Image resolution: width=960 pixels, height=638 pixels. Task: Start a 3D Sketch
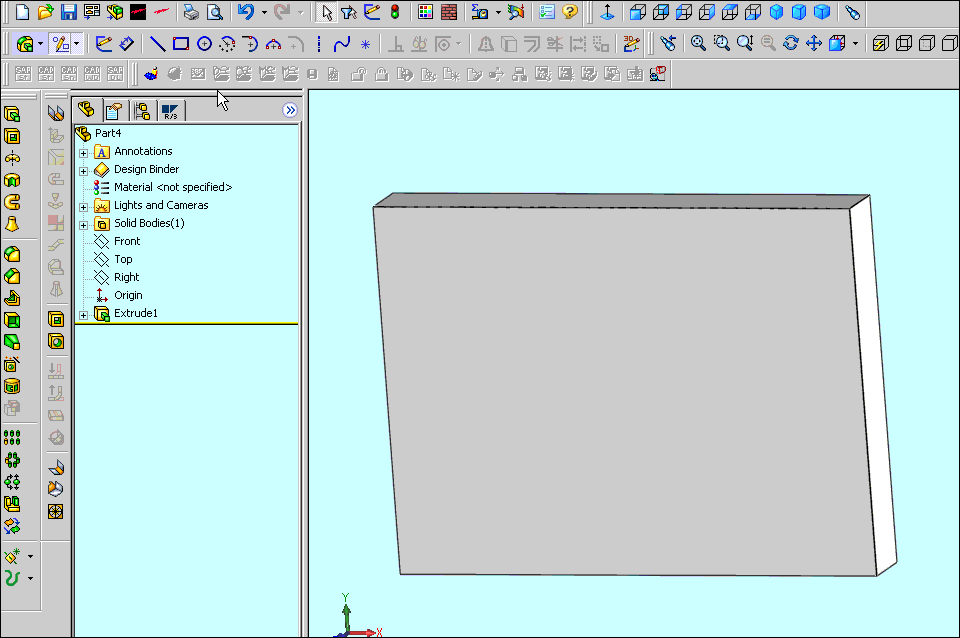pyautogui.click(x=631, y=43)
